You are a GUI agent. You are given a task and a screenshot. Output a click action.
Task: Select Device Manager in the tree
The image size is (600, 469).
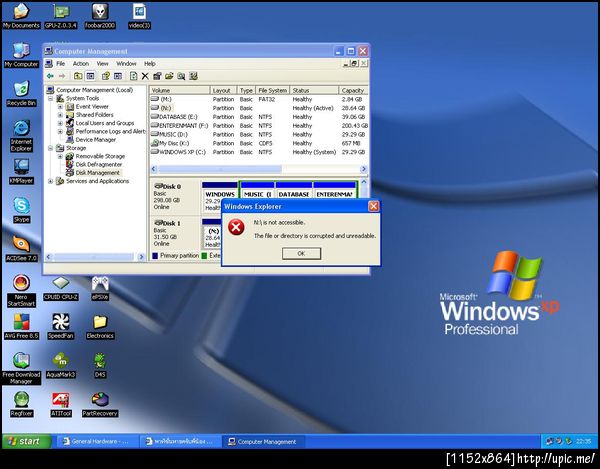91,140
